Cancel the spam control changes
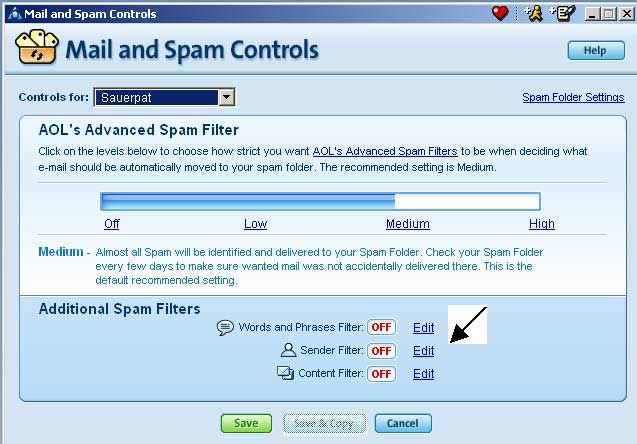This screenshot has height=444, width=637. coord(403,423)
